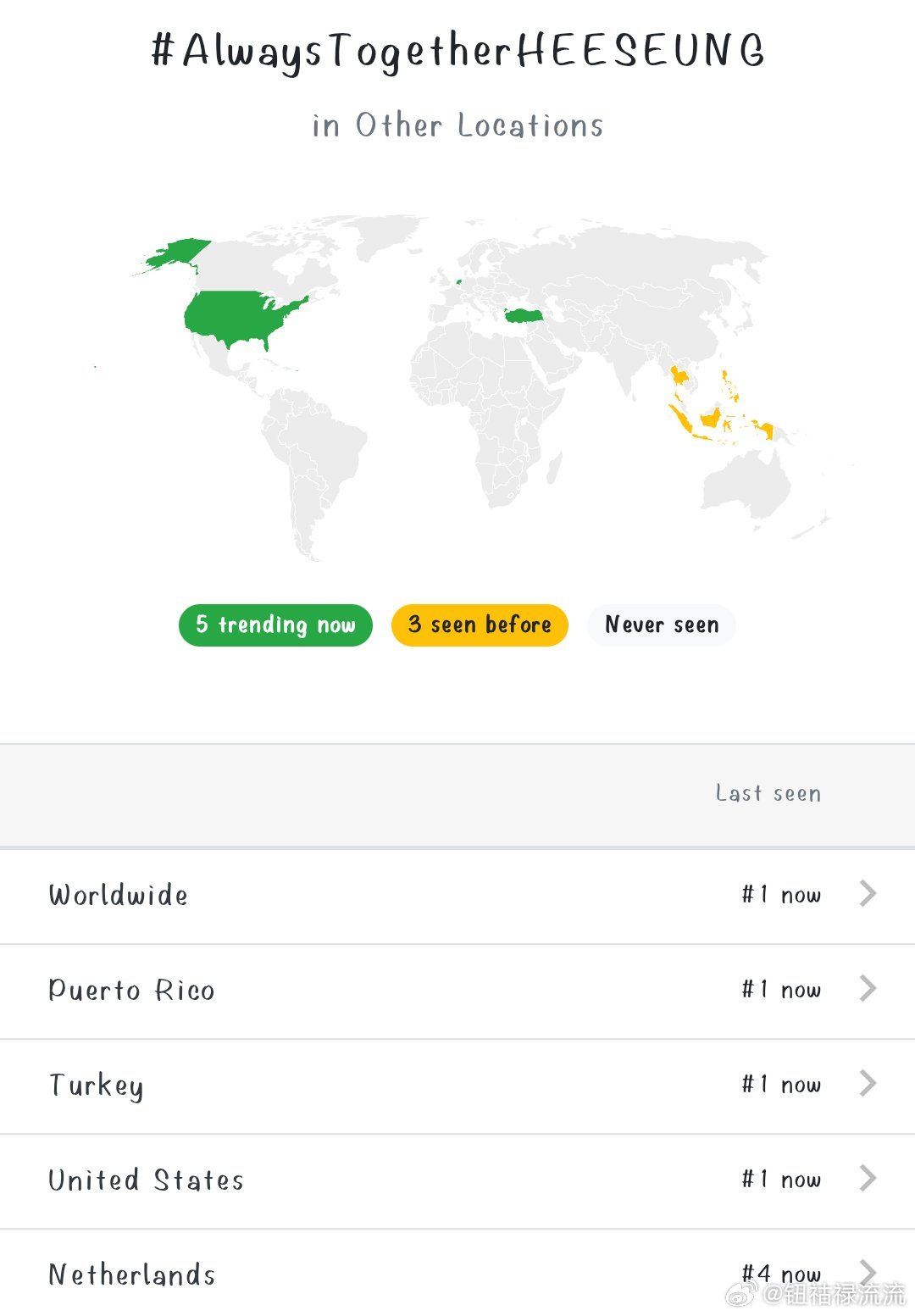Expand Netherlands row chevron
The height and width of the screenshot is (1316, 915).
[868, 1271]
